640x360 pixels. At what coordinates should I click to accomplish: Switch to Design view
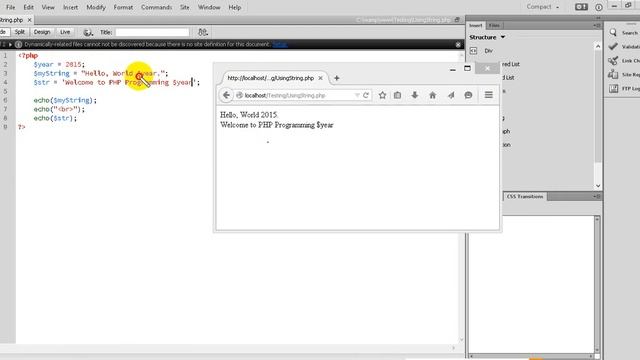[x=42, y=32]
